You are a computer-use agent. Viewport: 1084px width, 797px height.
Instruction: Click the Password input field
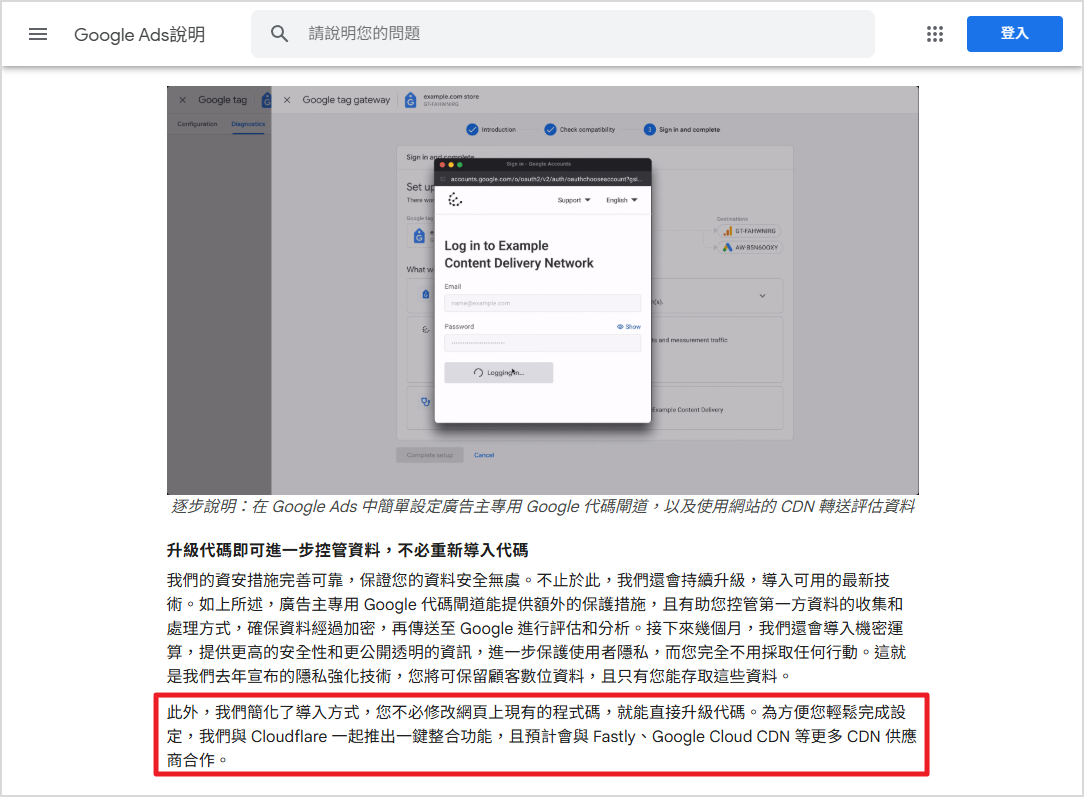point(543,344)
